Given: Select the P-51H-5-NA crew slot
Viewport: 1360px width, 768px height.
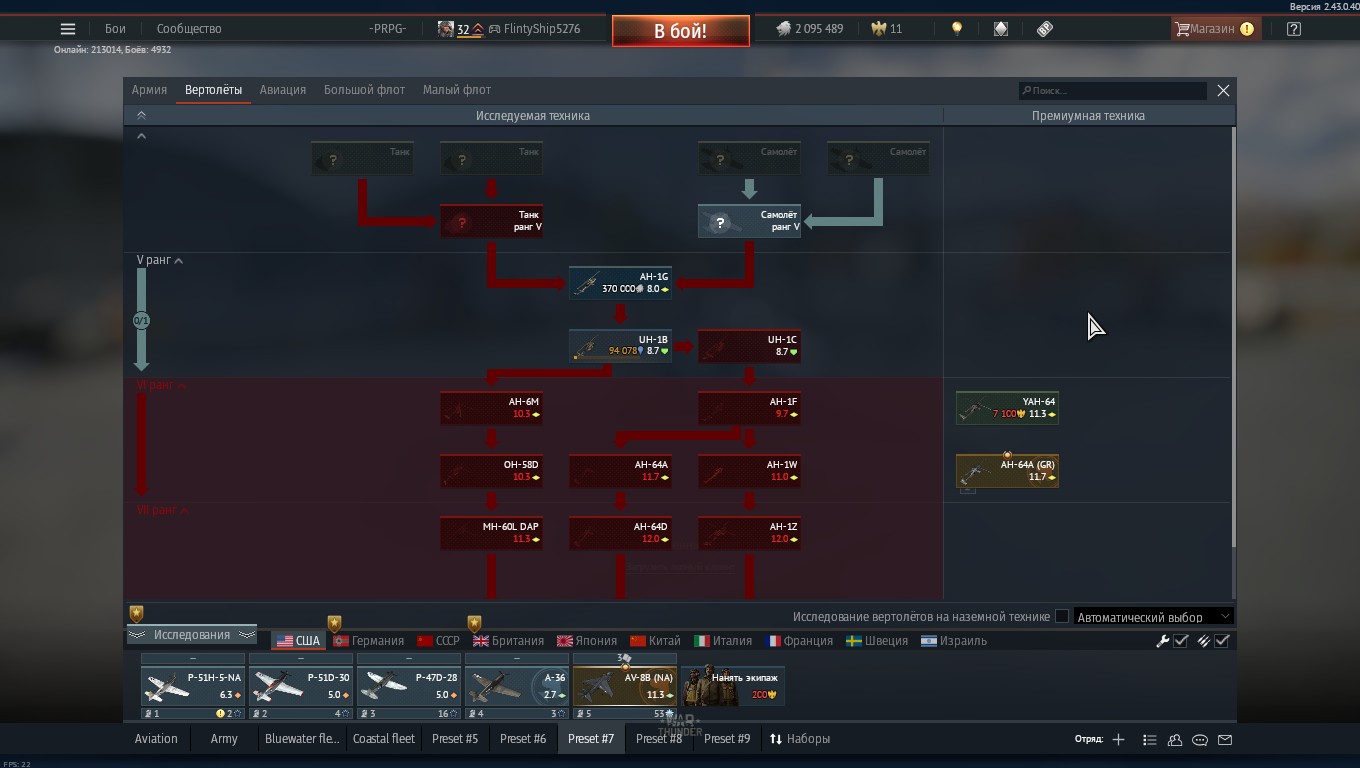Looking at the screenshot, I should pyautogui.click(x=193, y=686).
